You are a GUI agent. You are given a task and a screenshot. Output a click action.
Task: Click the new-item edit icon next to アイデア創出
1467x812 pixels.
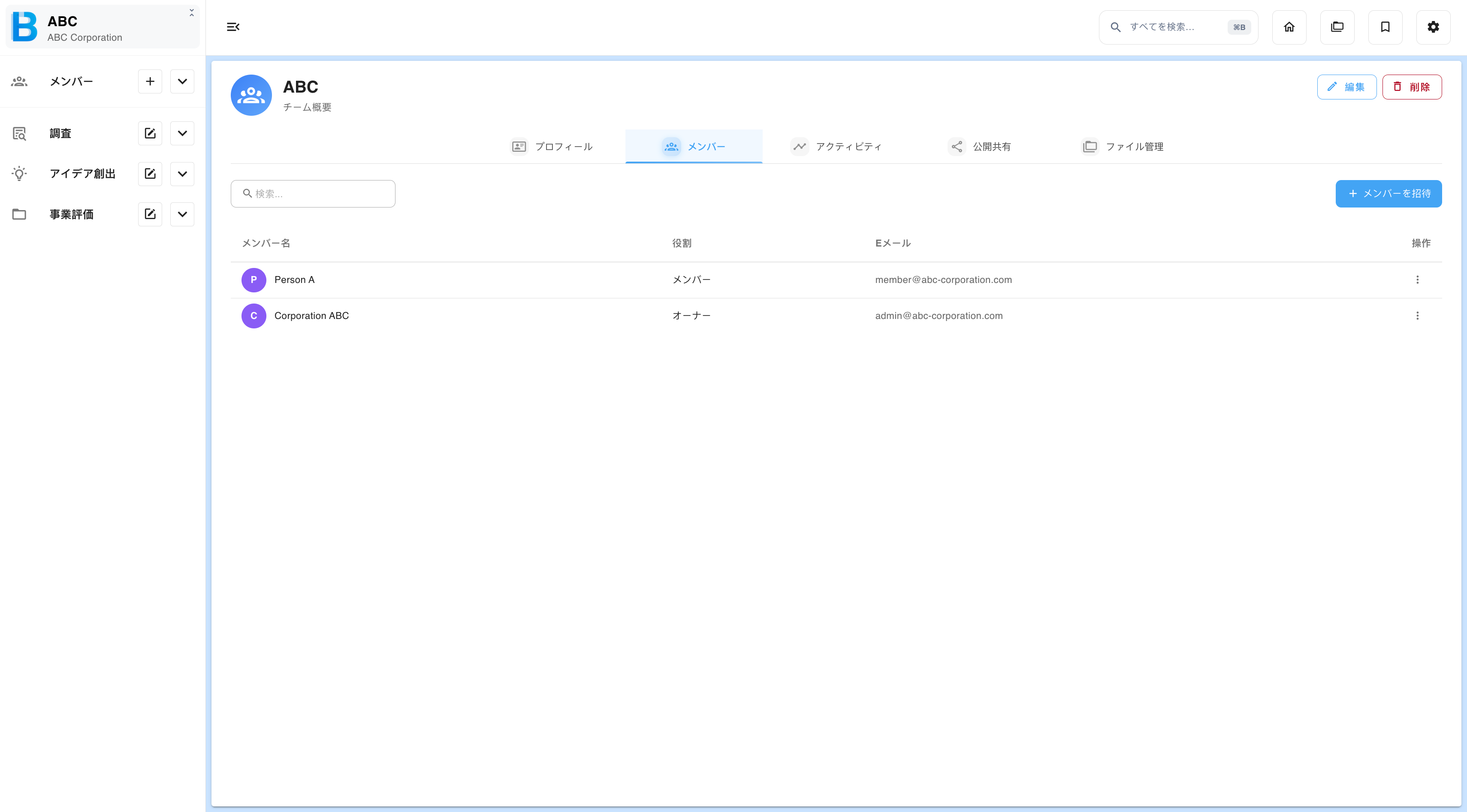[150, 174]
